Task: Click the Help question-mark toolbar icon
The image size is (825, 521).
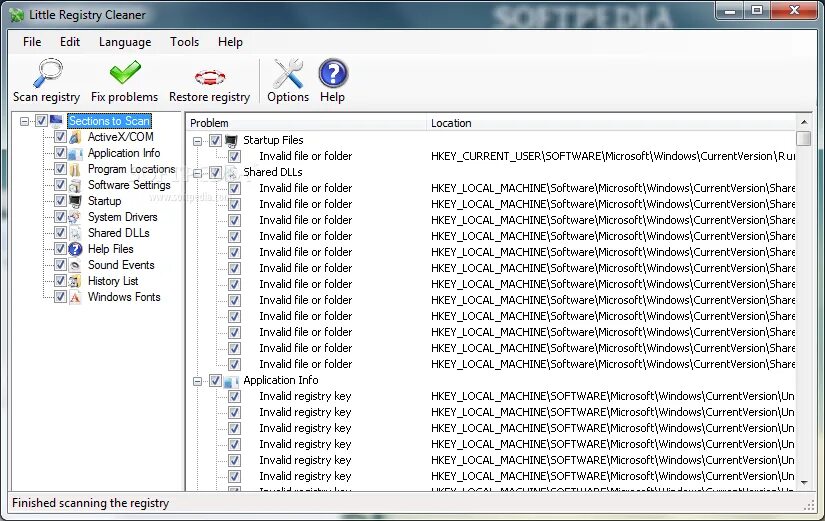Action: 333,73
